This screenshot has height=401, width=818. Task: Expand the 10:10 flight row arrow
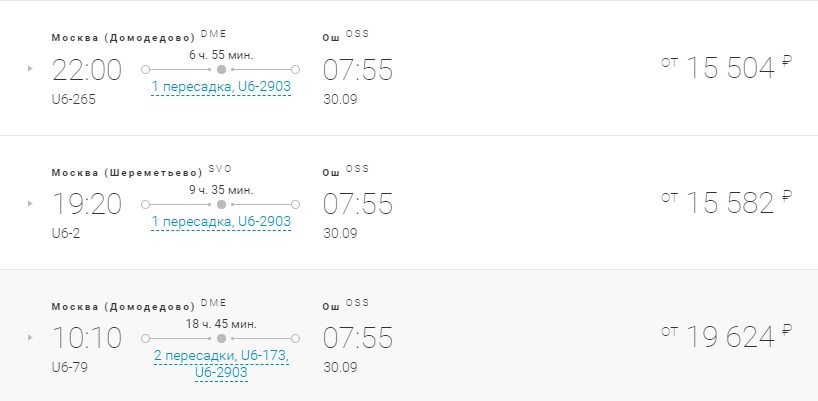(31, 338)
